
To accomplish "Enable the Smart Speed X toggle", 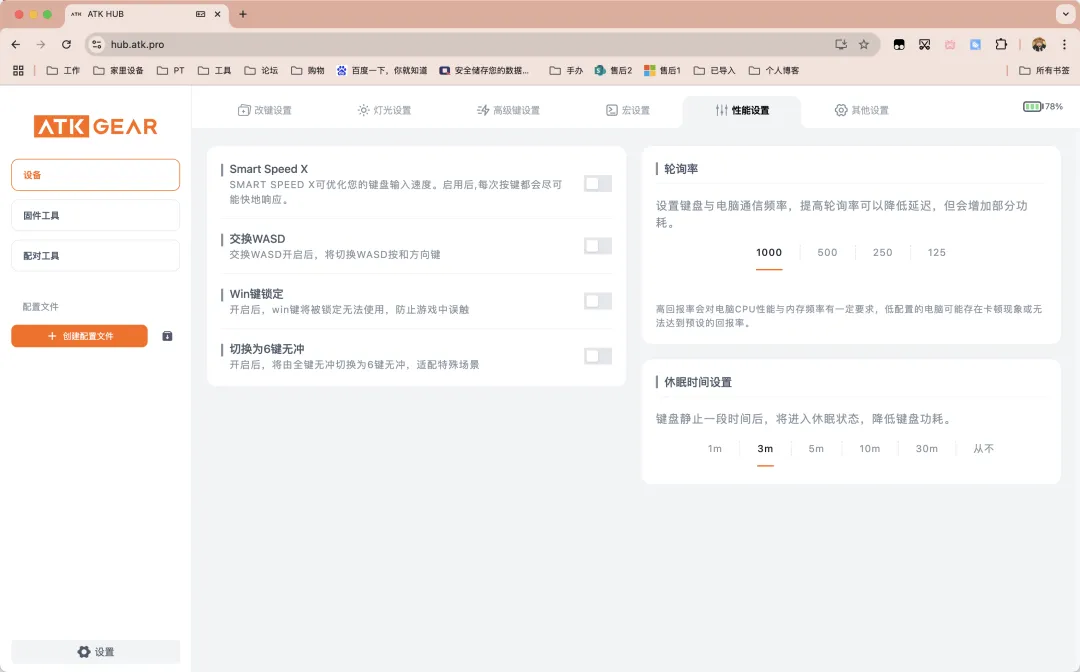I will [x=597, y=184].
